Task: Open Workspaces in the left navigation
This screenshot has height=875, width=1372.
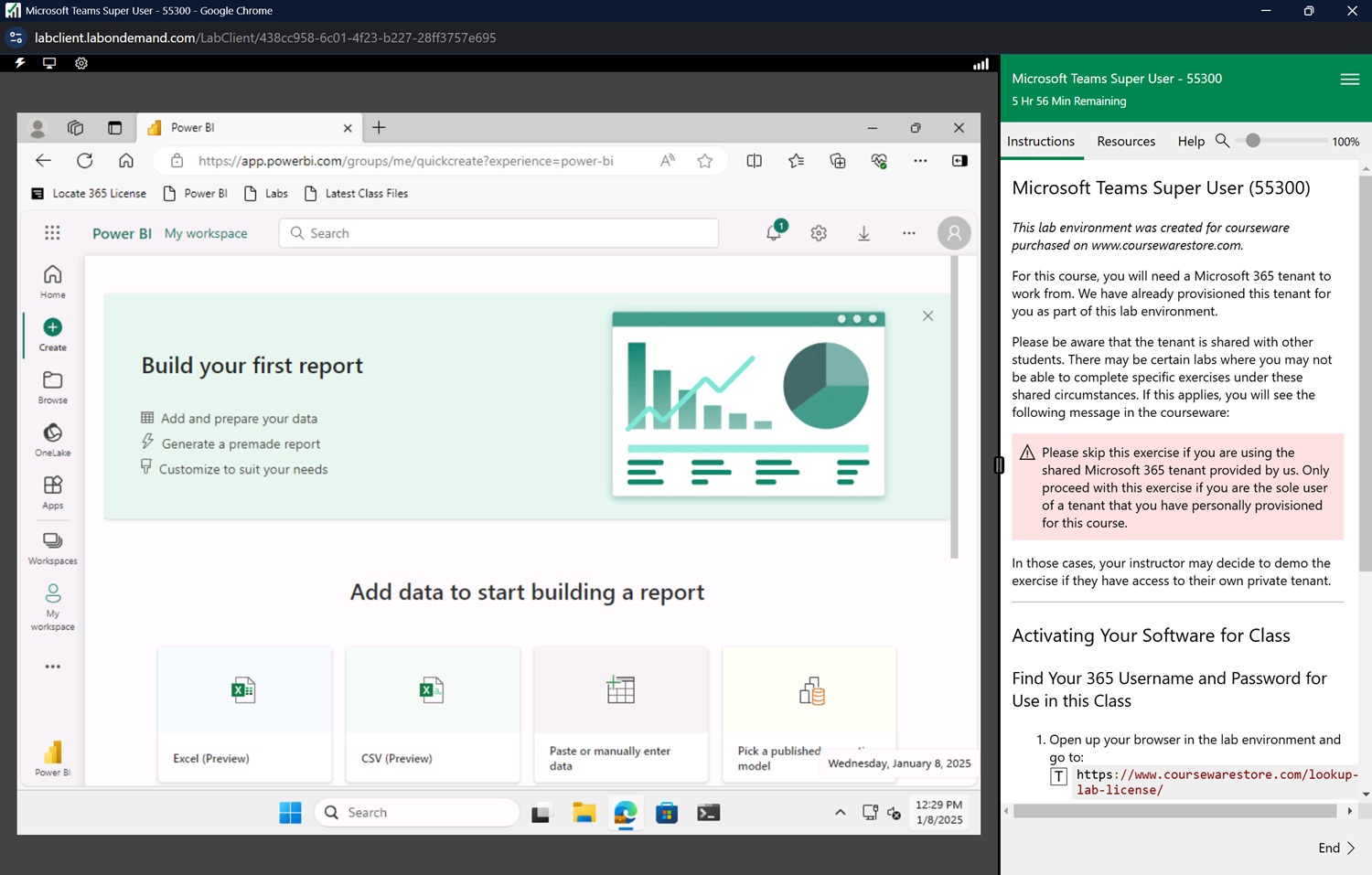Action: 52,548
